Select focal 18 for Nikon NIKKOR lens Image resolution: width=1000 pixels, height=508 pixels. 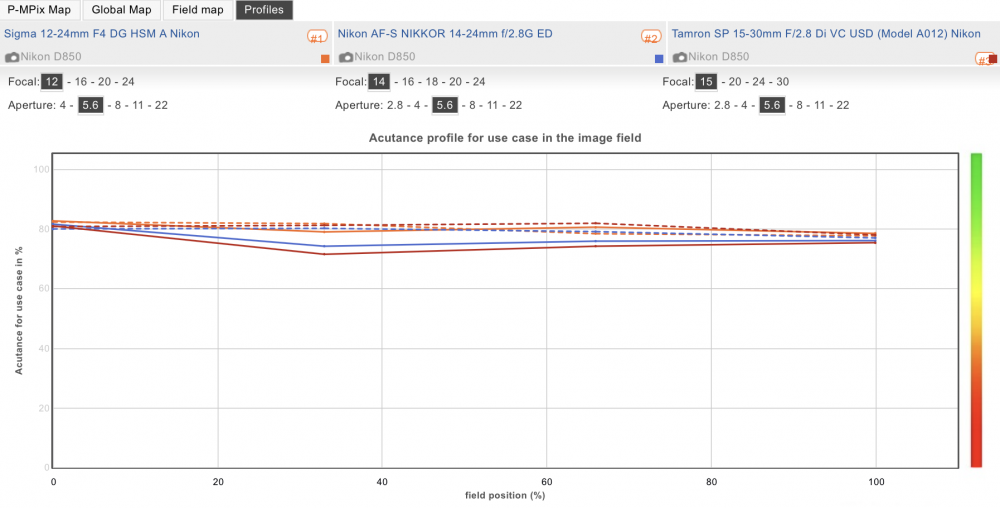coord(431,82)
